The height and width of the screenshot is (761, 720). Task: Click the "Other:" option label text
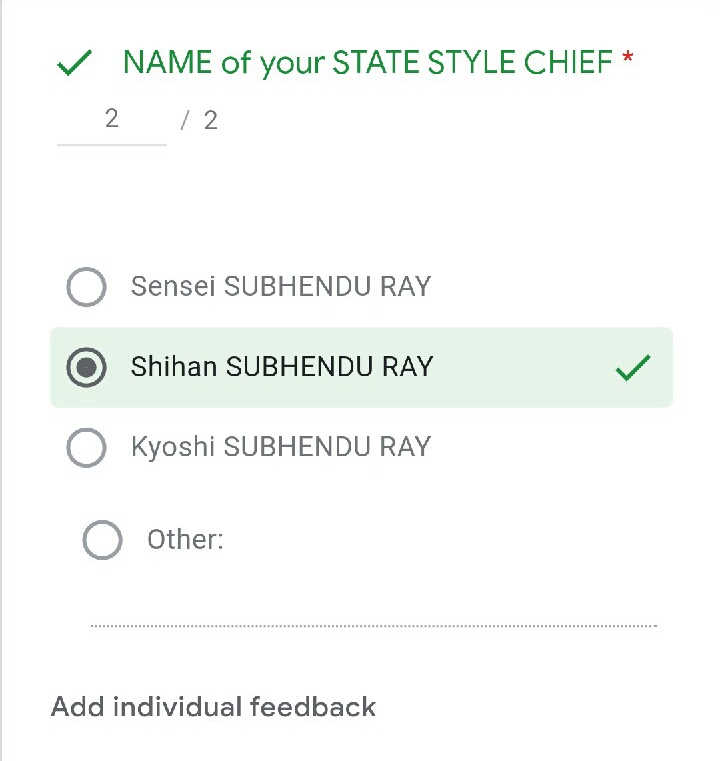(185, 540)
